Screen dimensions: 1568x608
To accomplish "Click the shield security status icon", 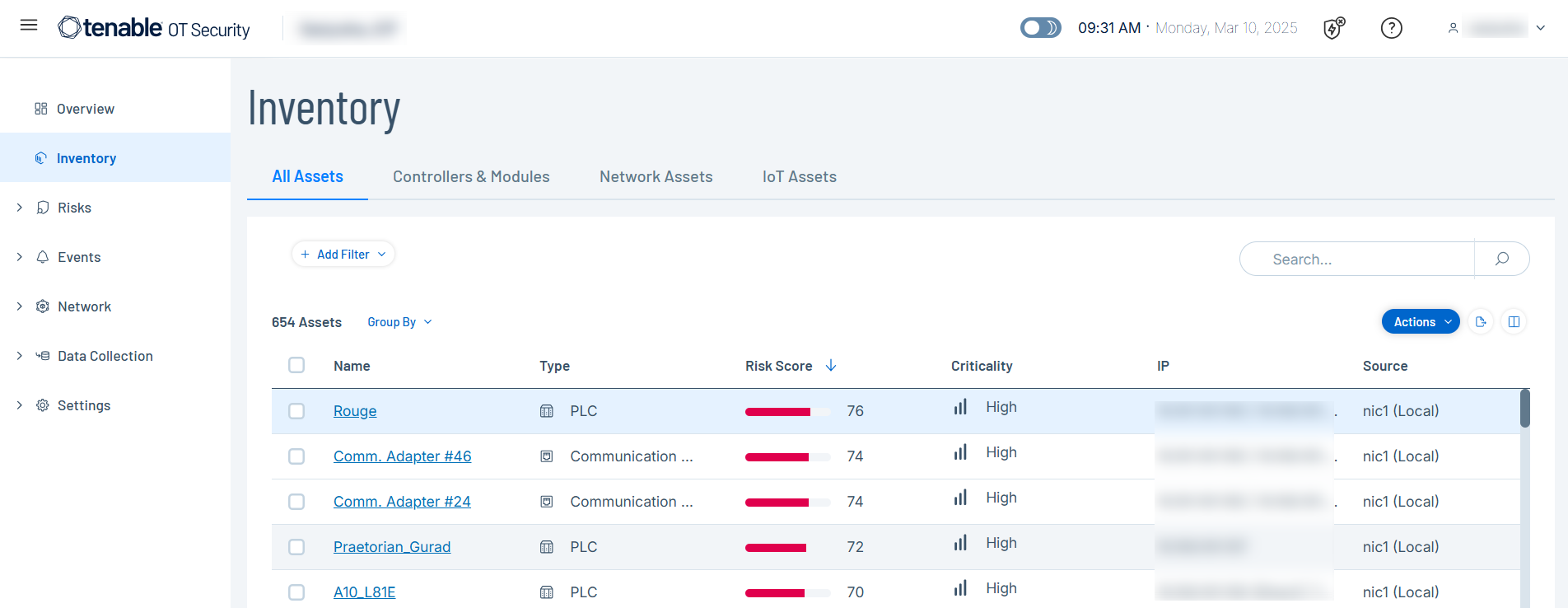I will (x=1333, y=28).
